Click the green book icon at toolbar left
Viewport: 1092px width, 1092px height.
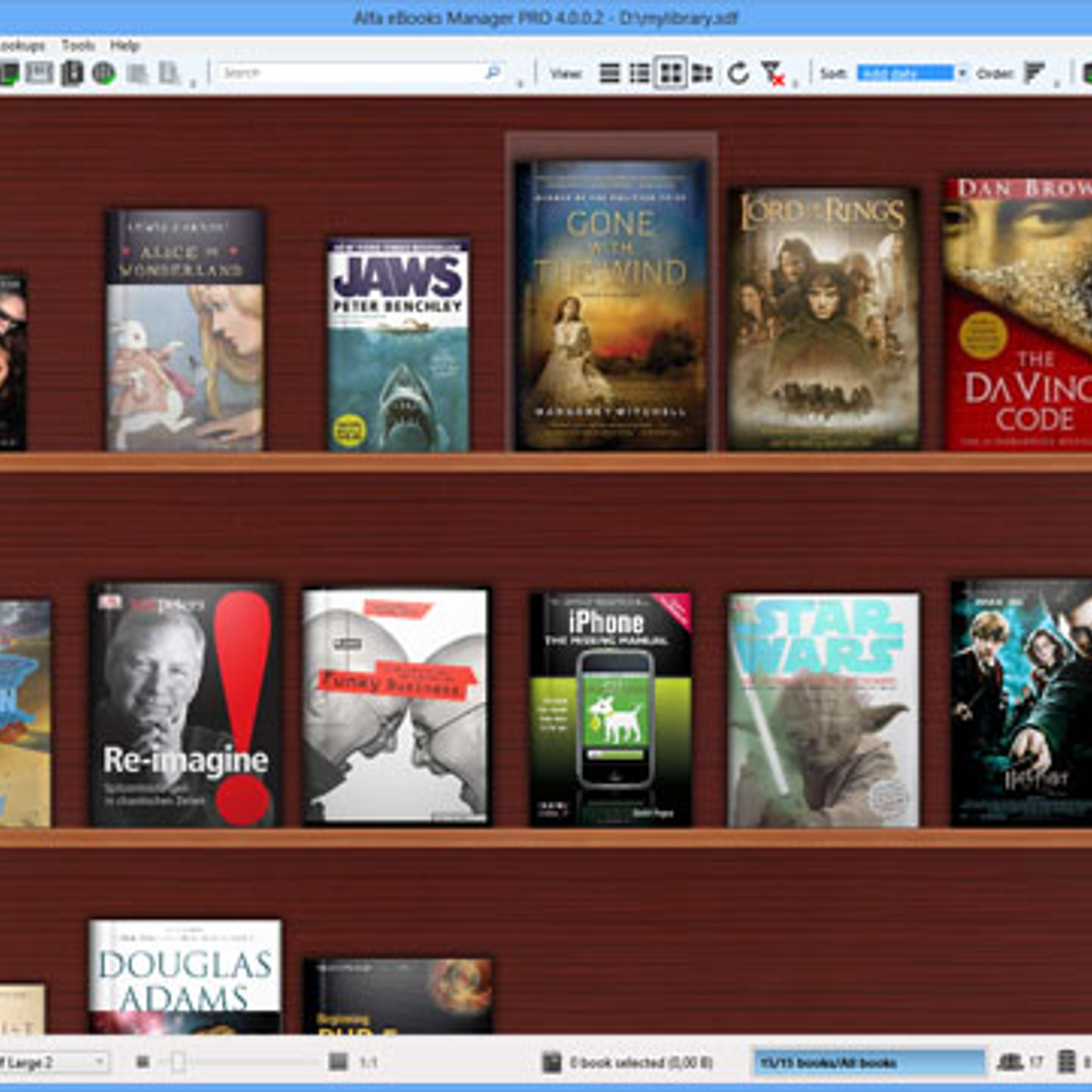tap(9, 73)
